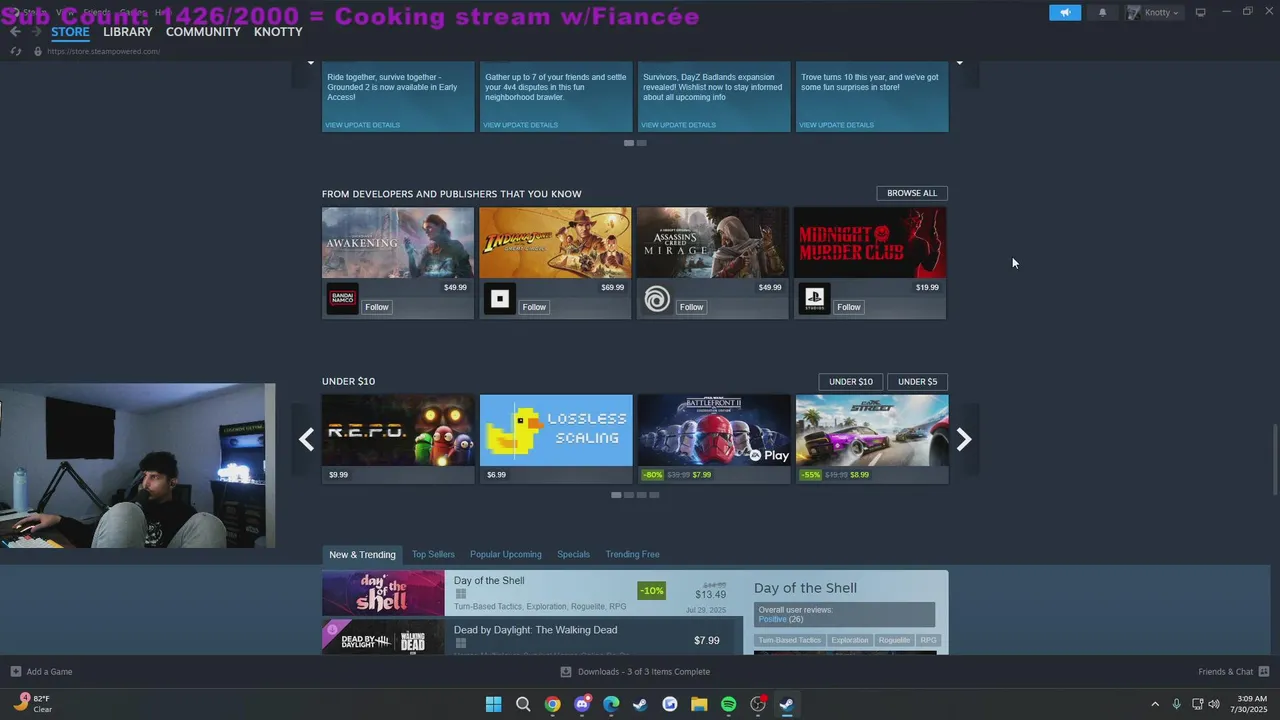The width and height of the screenshot is (1280, 720).
Task: Select the second page dot of the updates carousel
Action: pos(641,143)
